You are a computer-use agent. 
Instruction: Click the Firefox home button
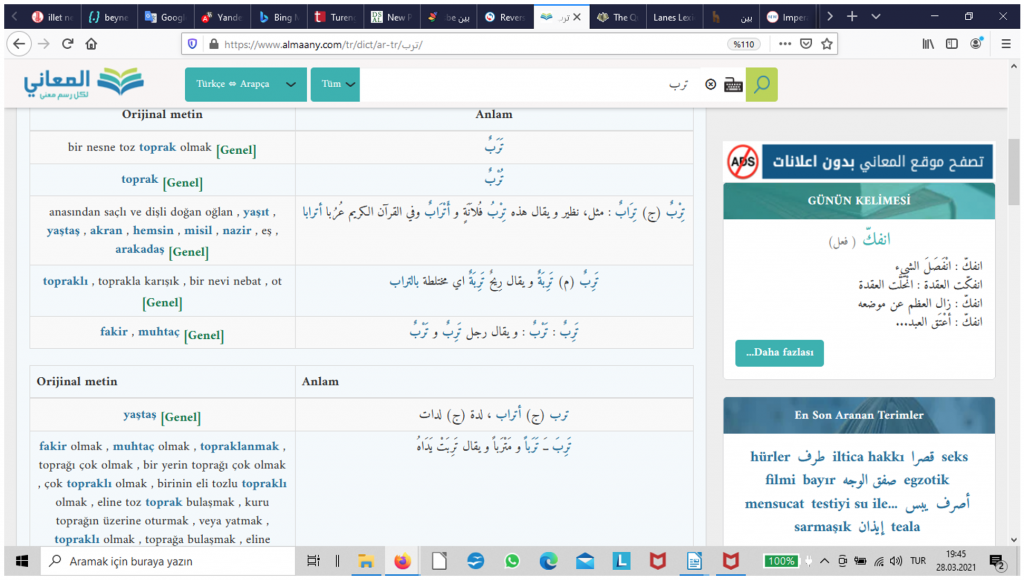point(91,44)
